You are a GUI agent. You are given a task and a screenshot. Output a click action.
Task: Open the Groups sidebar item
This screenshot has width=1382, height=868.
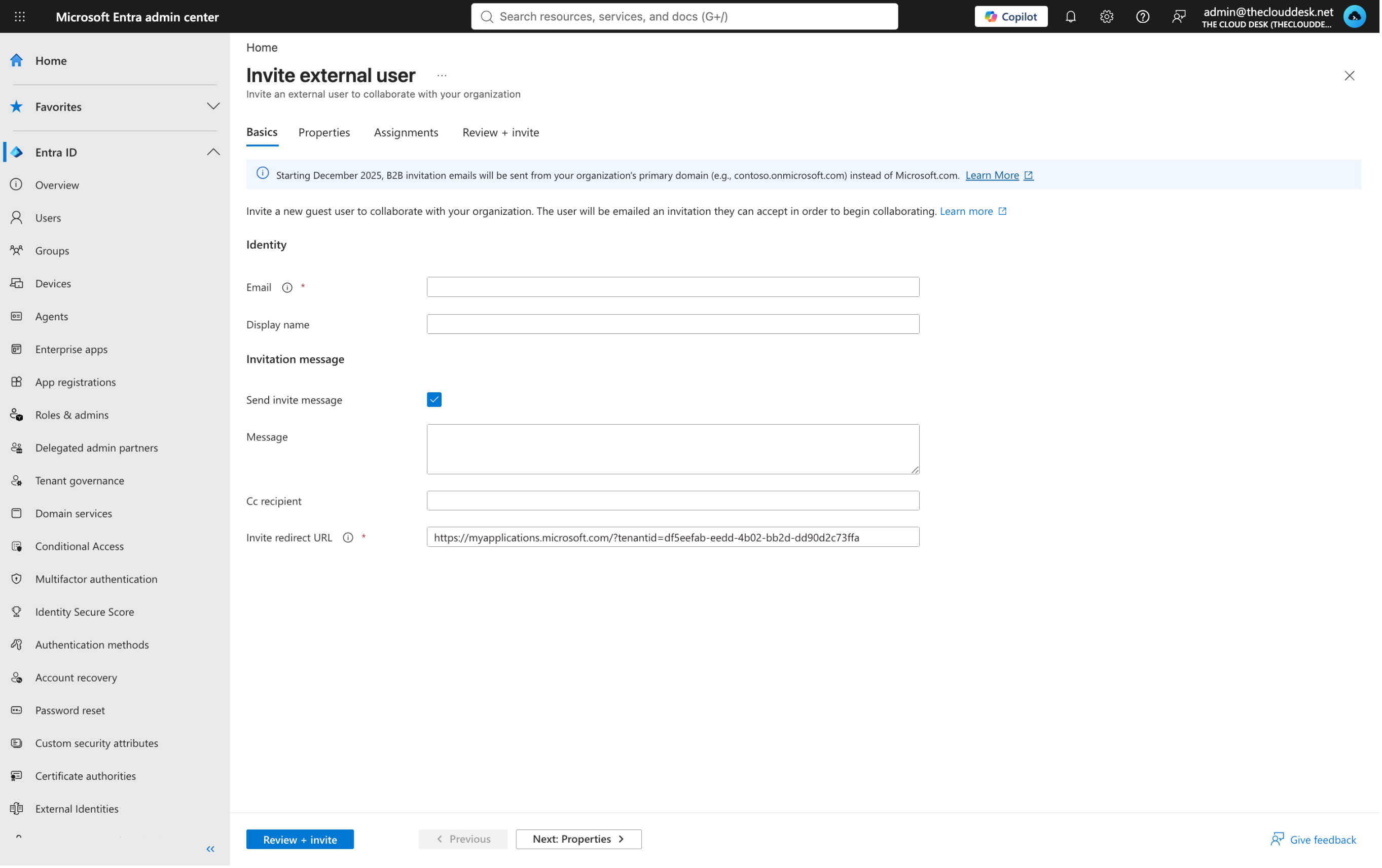tap(52, 250)
